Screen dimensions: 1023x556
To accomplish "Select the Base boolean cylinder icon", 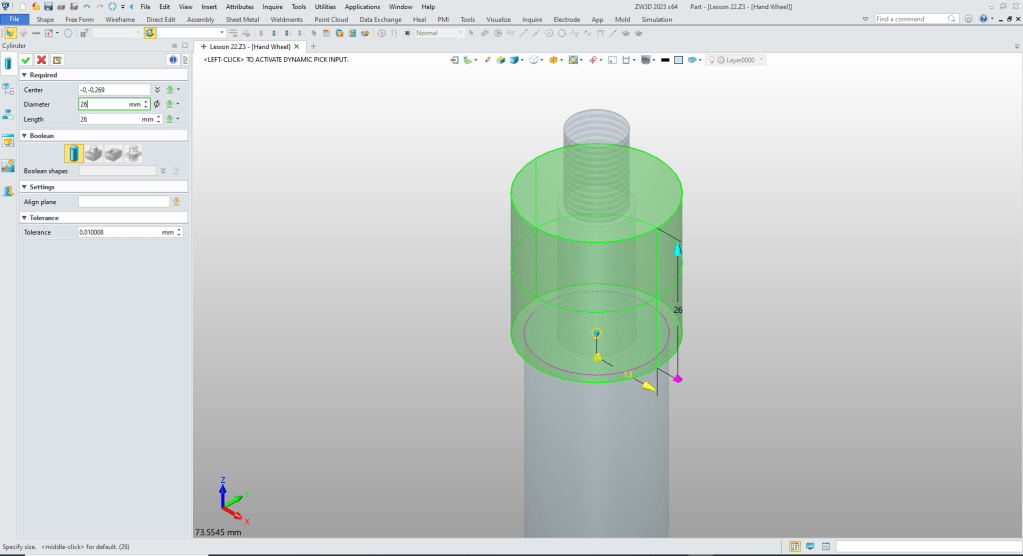I will [73, 153].
